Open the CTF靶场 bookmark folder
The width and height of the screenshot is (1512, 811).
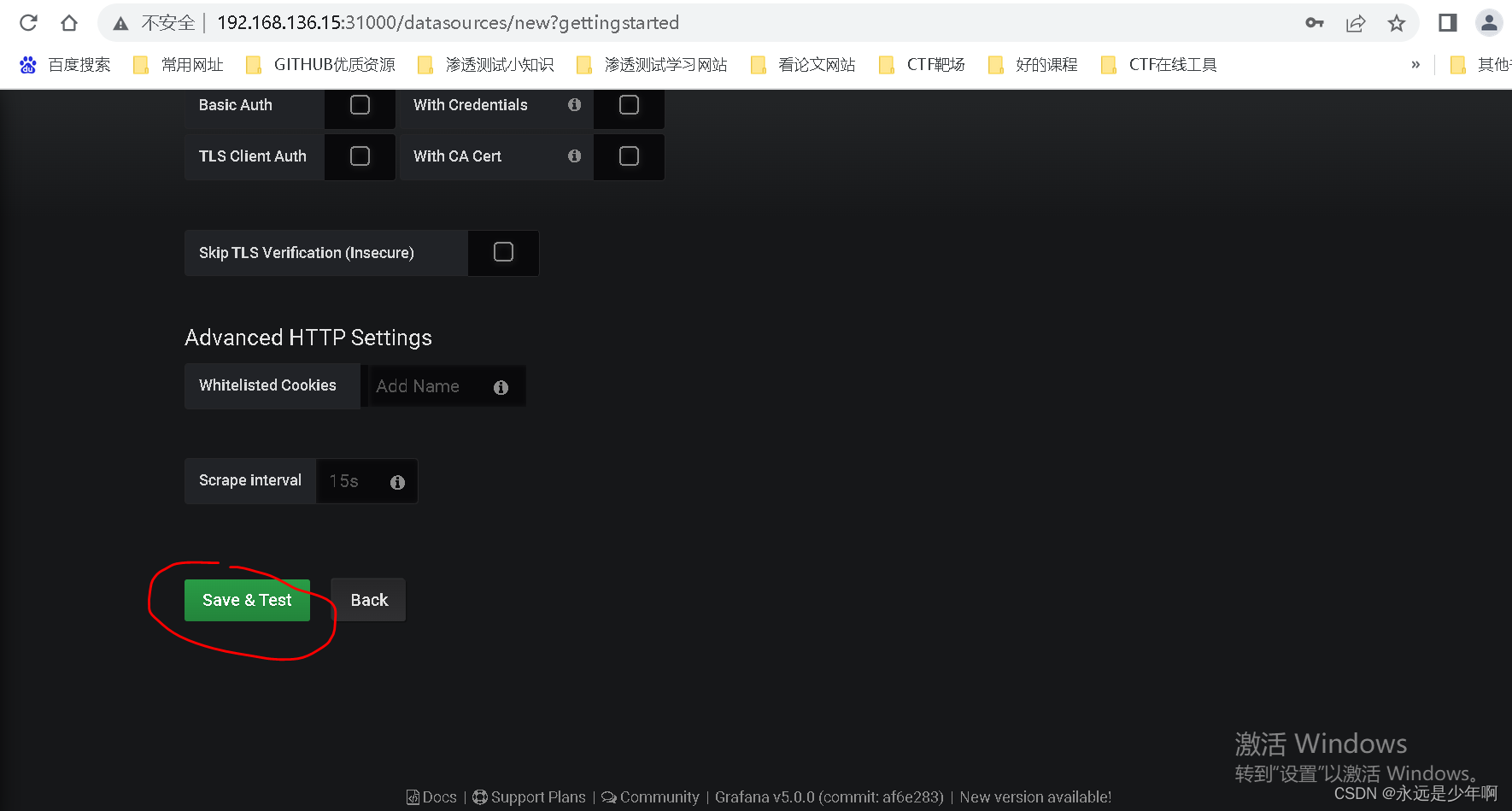(922, 65)
